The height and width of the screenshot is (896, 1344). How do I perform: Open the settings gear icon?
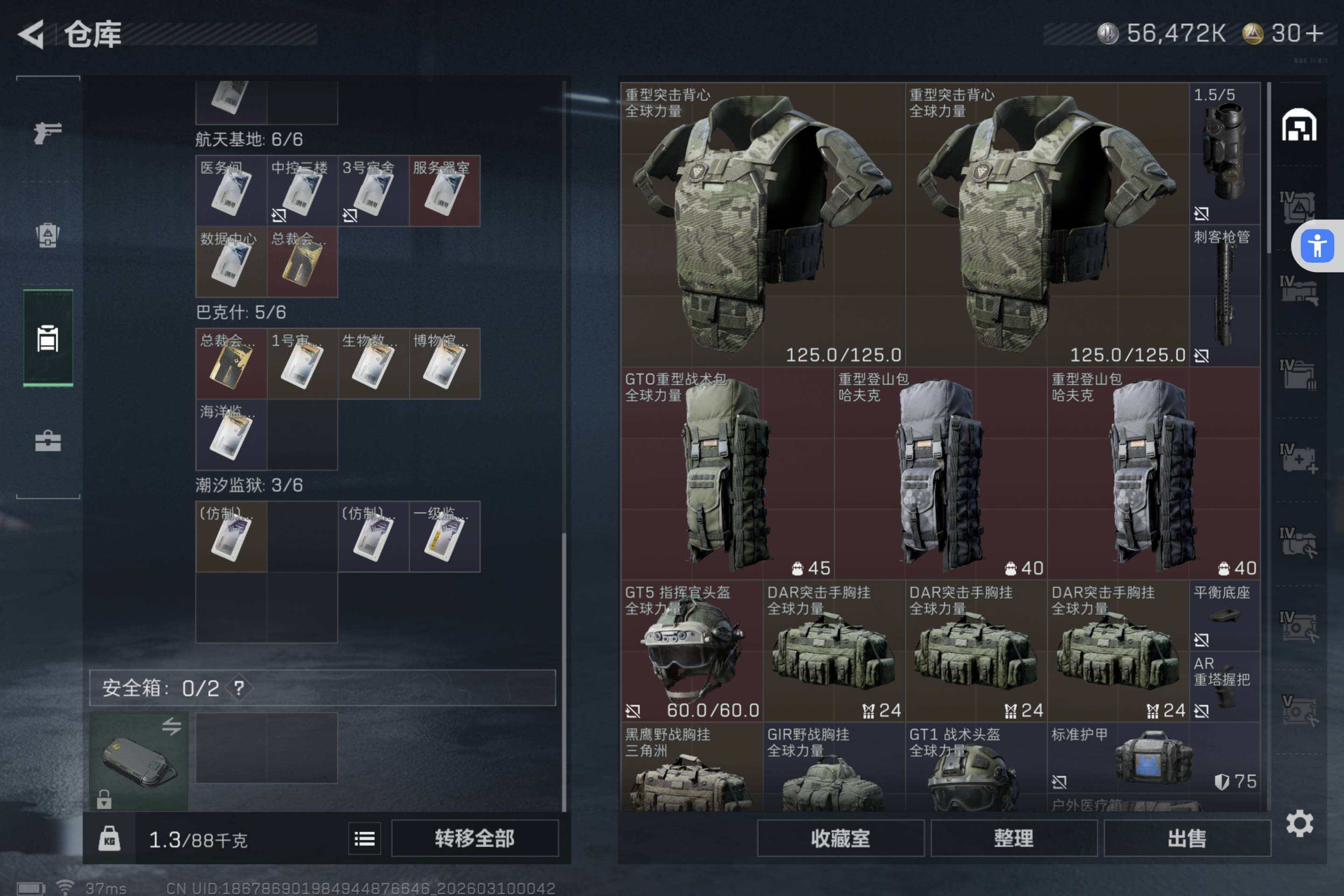tap(1299, 823)
